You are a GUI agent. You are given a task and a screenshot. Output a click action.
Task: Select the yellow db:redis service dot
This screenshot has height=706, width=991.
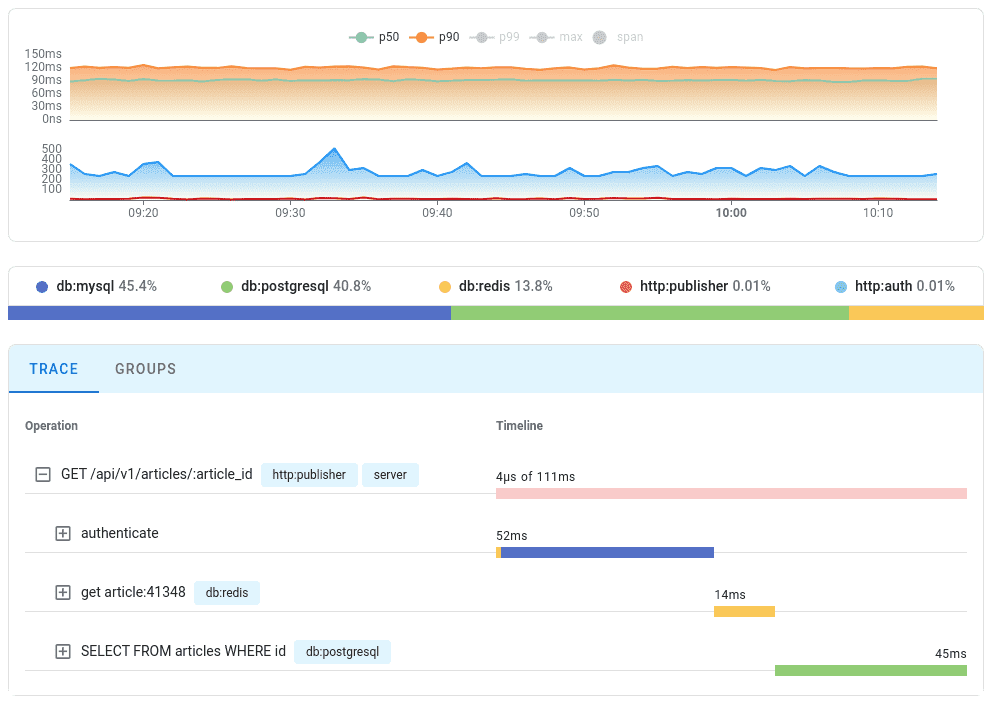[x=446, y=286]
